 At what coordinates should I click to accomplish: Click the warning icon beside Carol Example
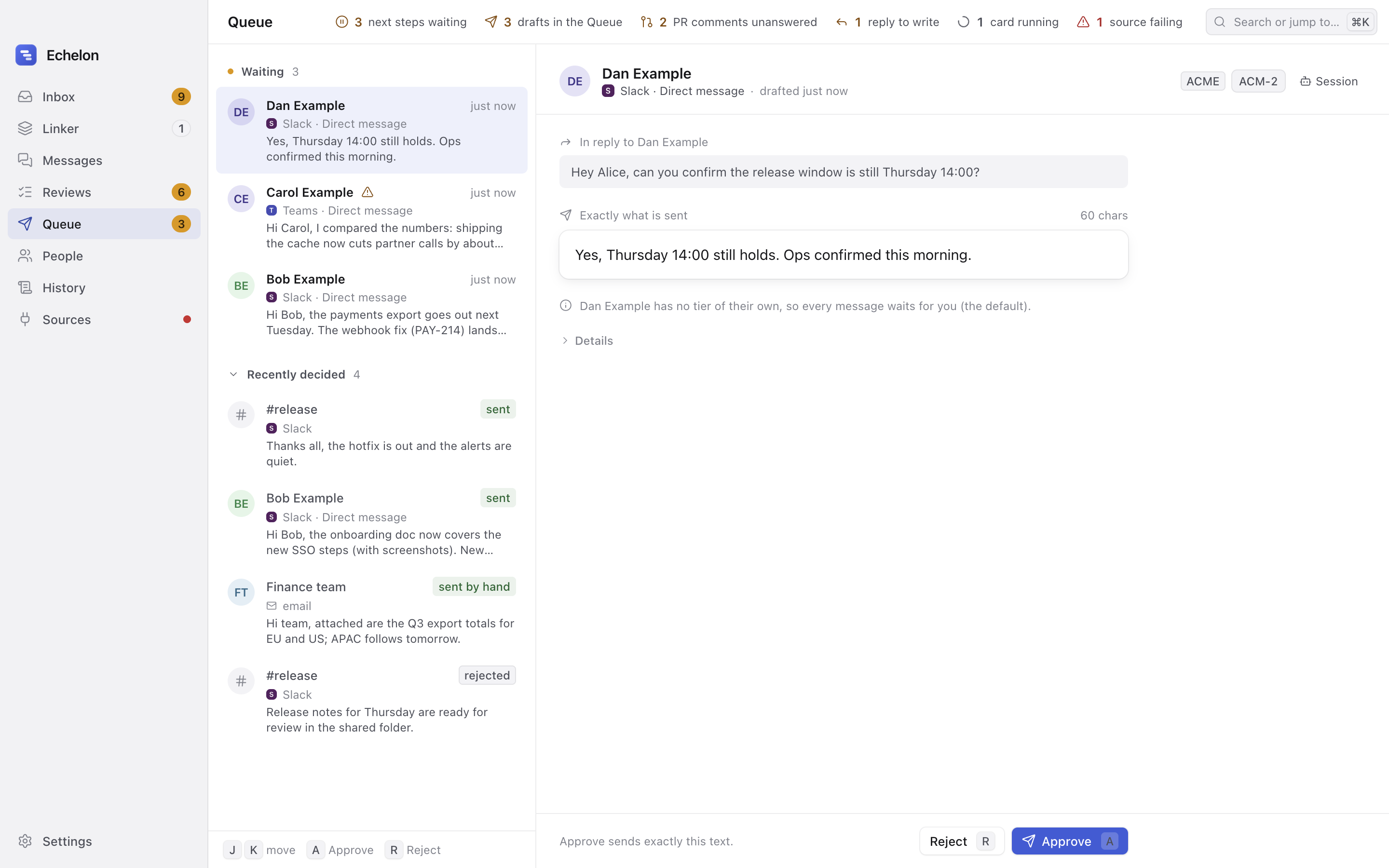(x=368, y=192)
